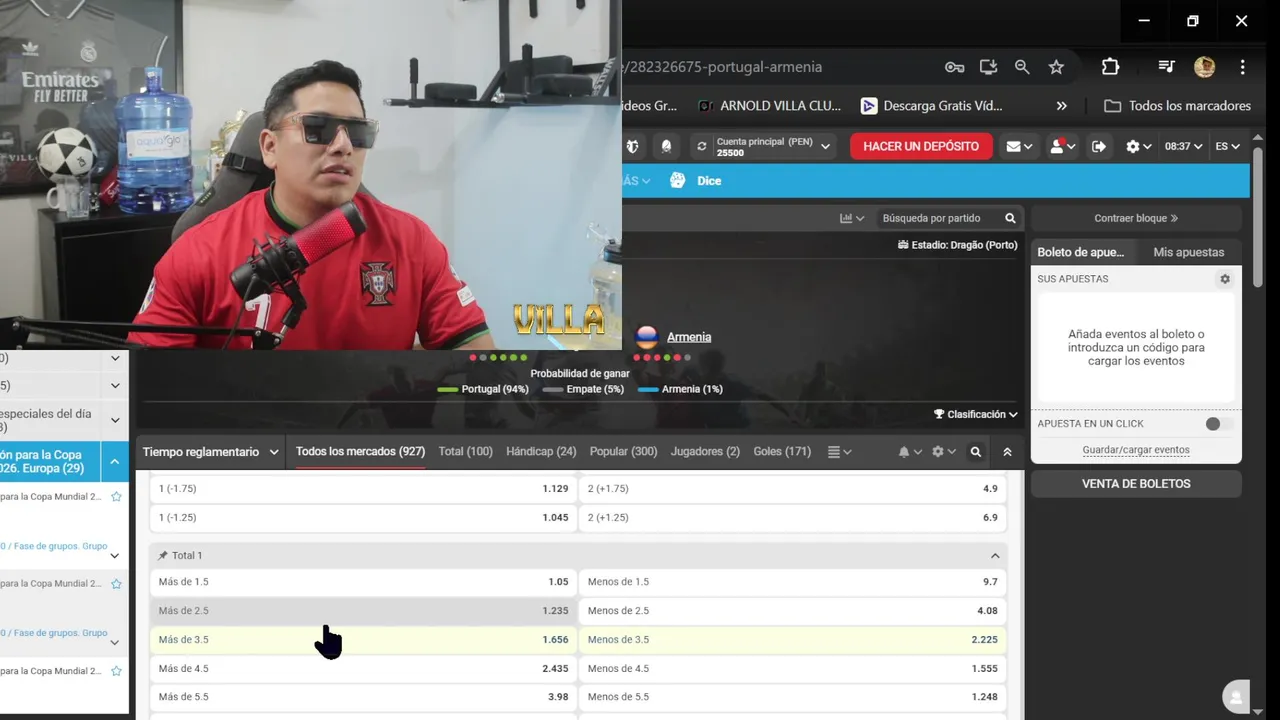1280x720 pixels.
Task: Open the Todos los marcadores folder
Action: pyautogui.click(x=1177, y=106)
